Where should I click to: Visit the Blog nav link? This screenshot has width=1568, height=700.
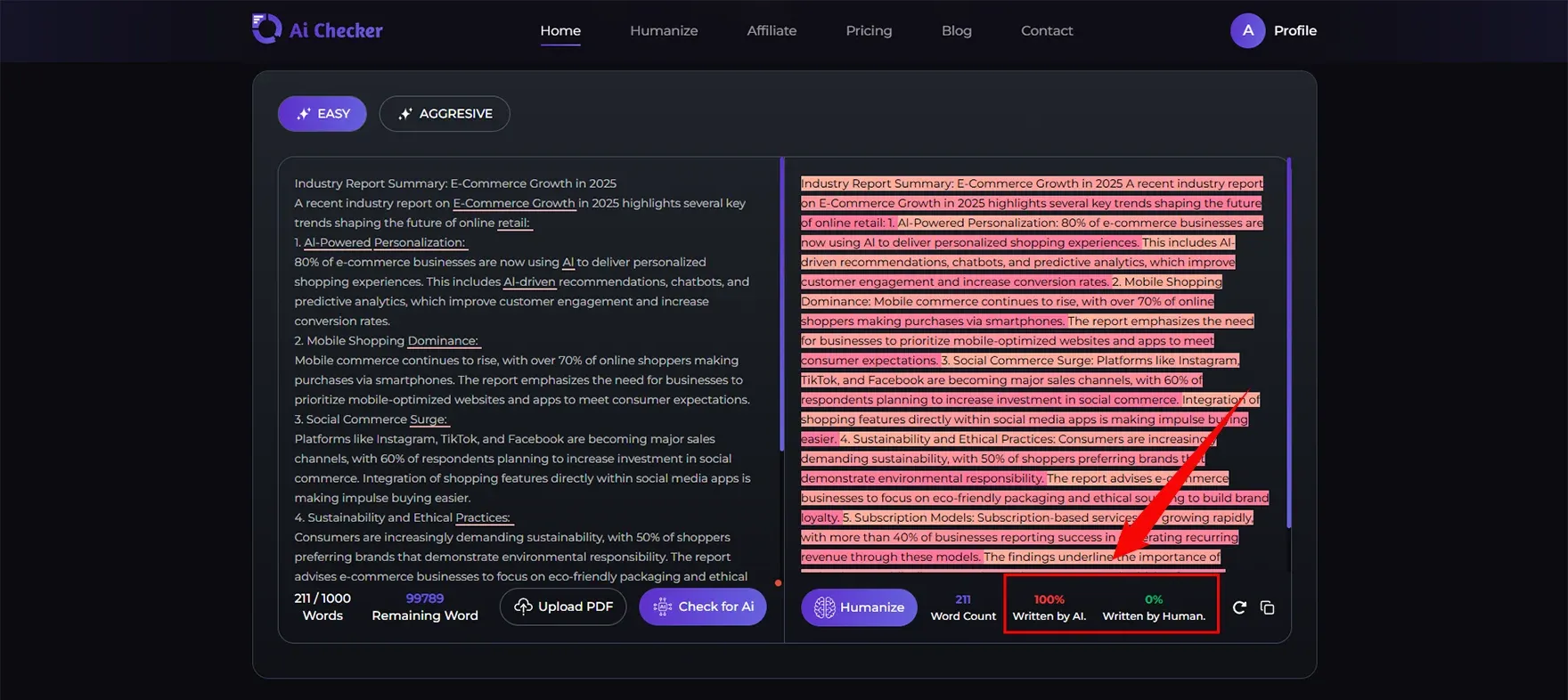coord(957,30)
